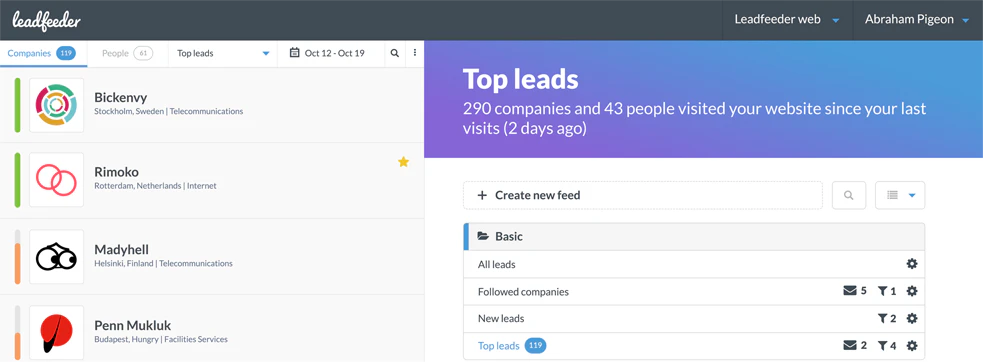This screenshot has height=362, width=983.
Task: Click the Leadfeeder logo
Action: click(x=46, y=20)
